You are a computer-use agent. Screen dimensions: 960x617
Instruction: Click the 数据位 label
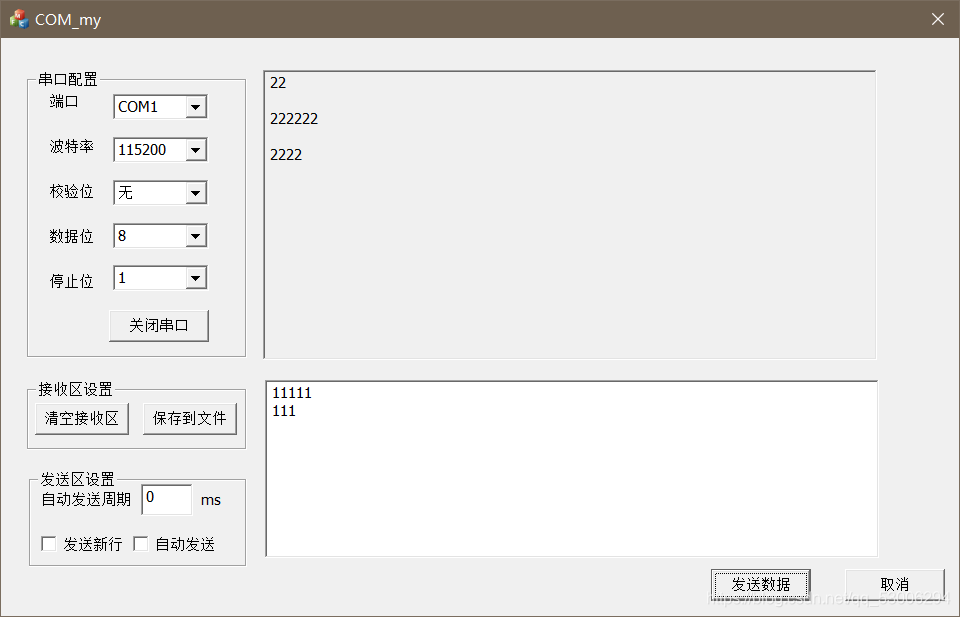pos(72,236)
